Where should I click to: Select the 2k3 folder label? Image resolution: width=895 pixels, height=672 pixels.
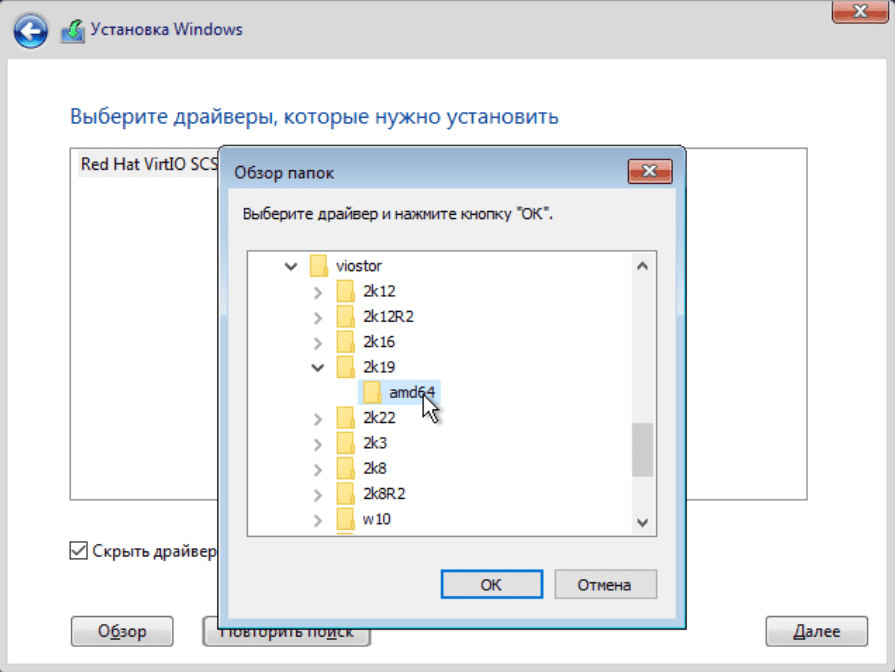[x=374, y=443]
